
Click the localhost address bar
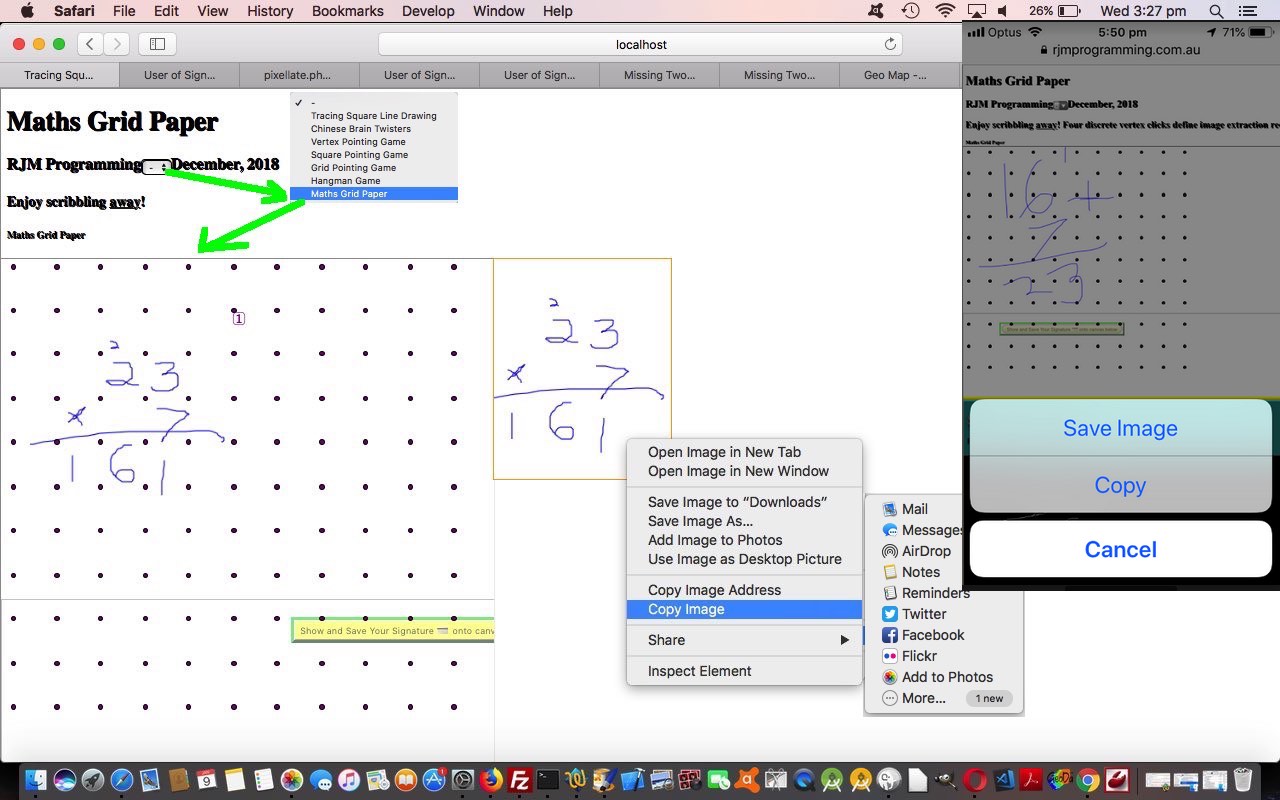coord(640,44)
